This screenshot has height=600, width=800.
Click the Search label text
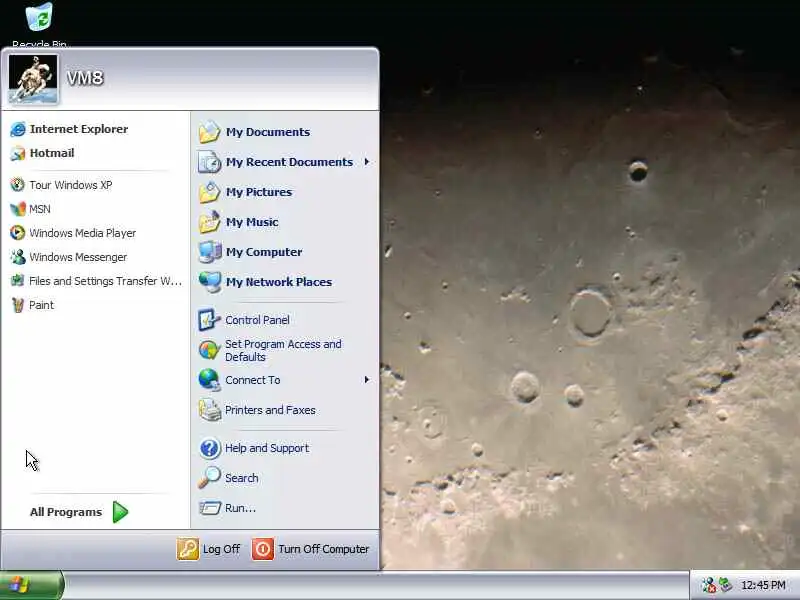[x=241, y=478]
